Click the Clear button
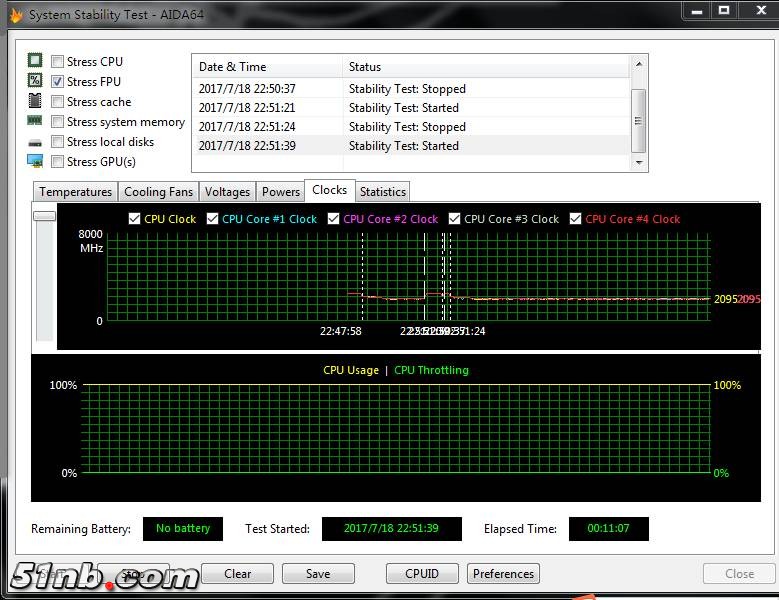Image resolution: width=779 pixels, height=600 pixels. tap(237, 574)
